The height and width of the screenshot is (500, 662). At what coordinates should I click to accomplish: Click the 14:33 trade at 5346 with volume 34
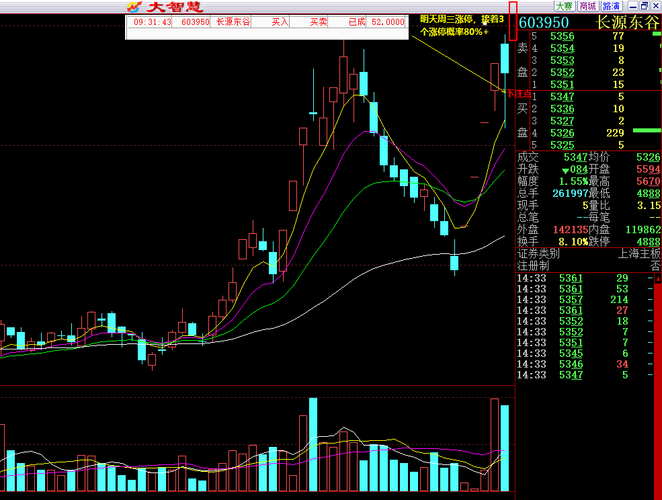pyautogui.click(x=585, y=364)
